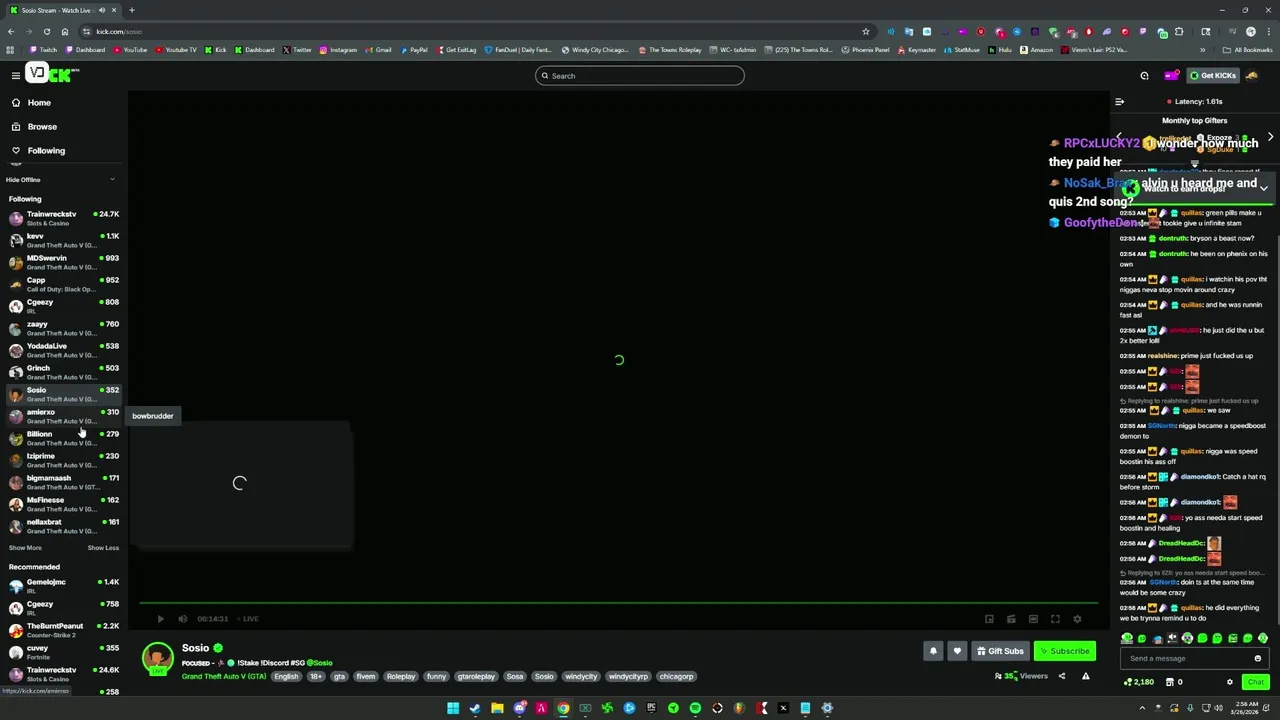Jump to LIVE in the player

click(x=248, y=618)
